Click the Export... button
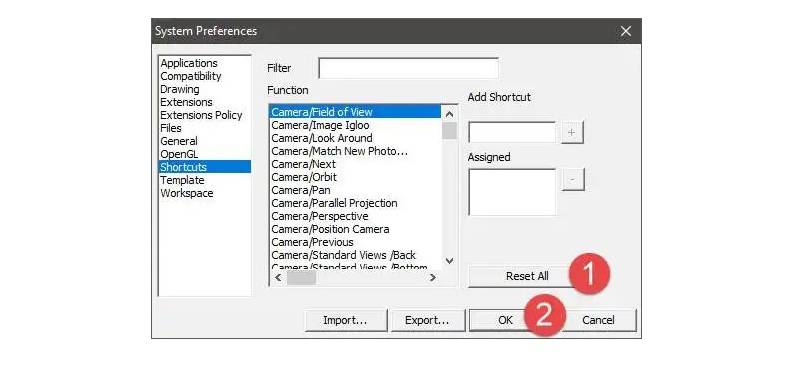Viewport: 800px width, 372px height. [x=427, y=320]
